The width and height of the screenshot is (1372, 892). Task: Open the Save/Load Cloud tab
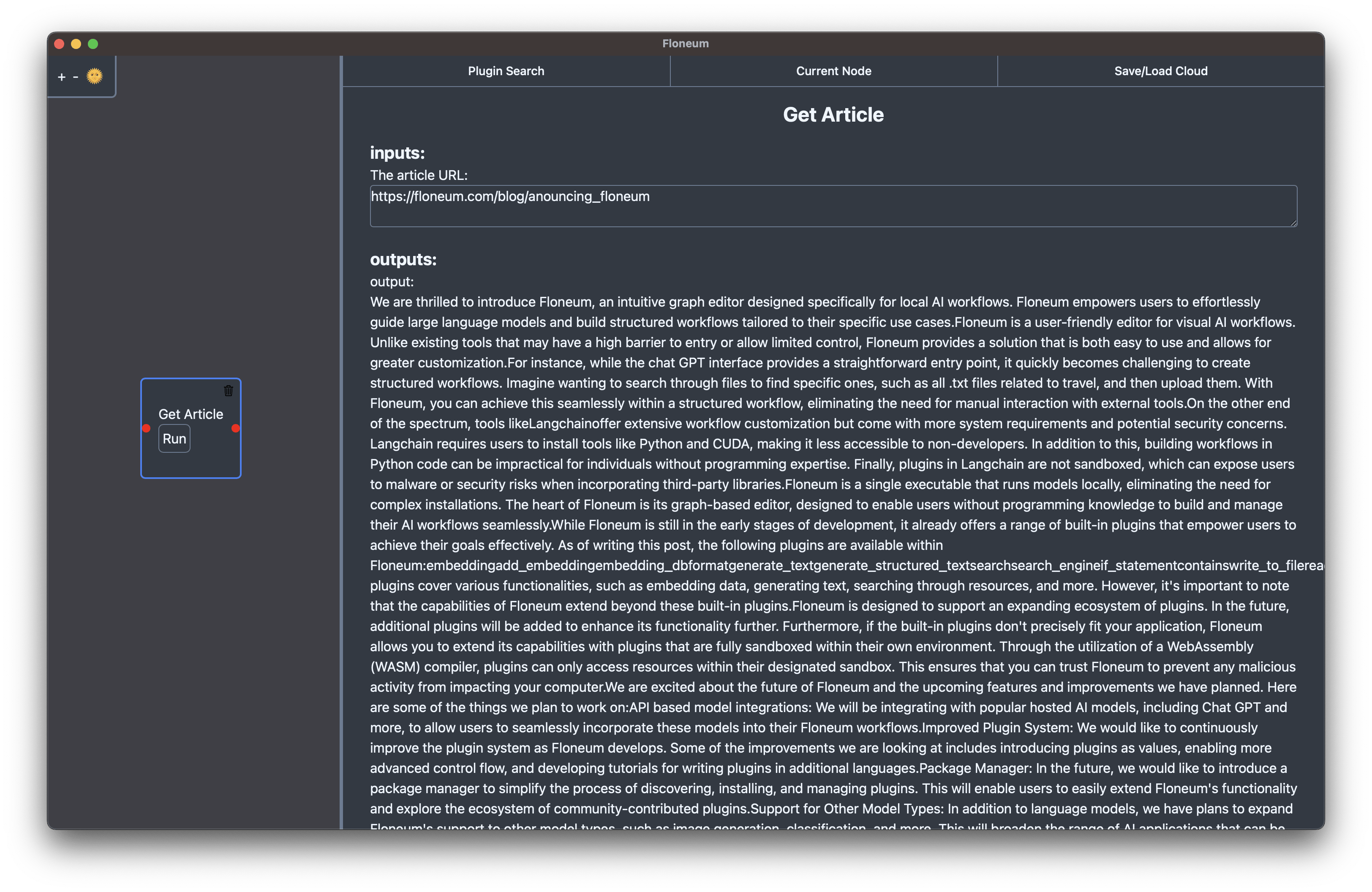pyautogui.click(x=1161, y=71)
